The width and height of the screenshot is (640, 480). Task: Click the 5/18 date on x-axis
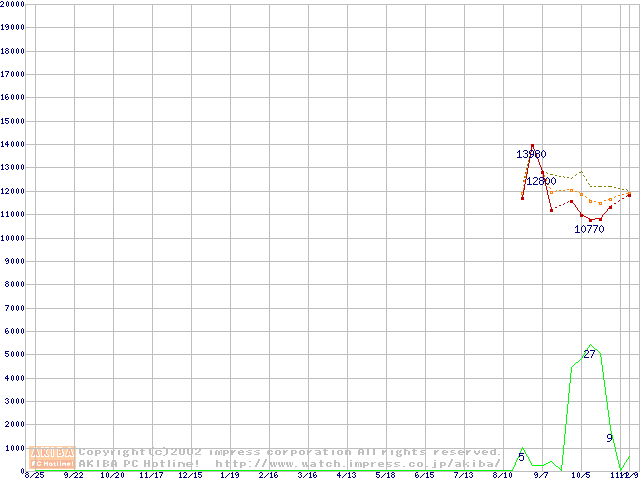click(385, 476)
